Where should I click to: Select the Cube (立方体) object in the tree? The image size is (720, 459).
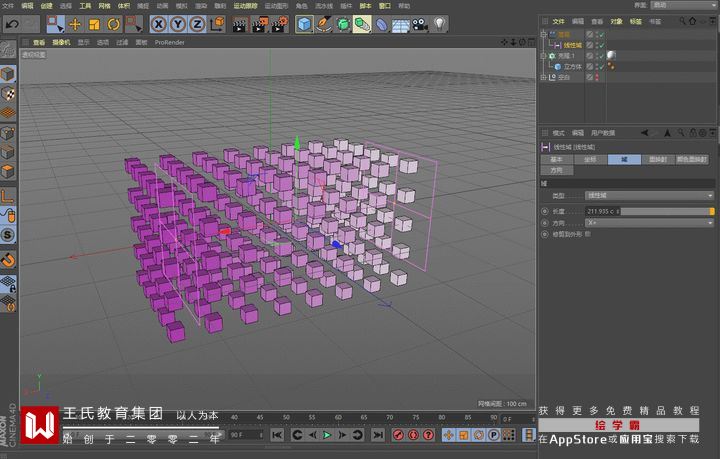pyautogui.click(x=573, y=67)
